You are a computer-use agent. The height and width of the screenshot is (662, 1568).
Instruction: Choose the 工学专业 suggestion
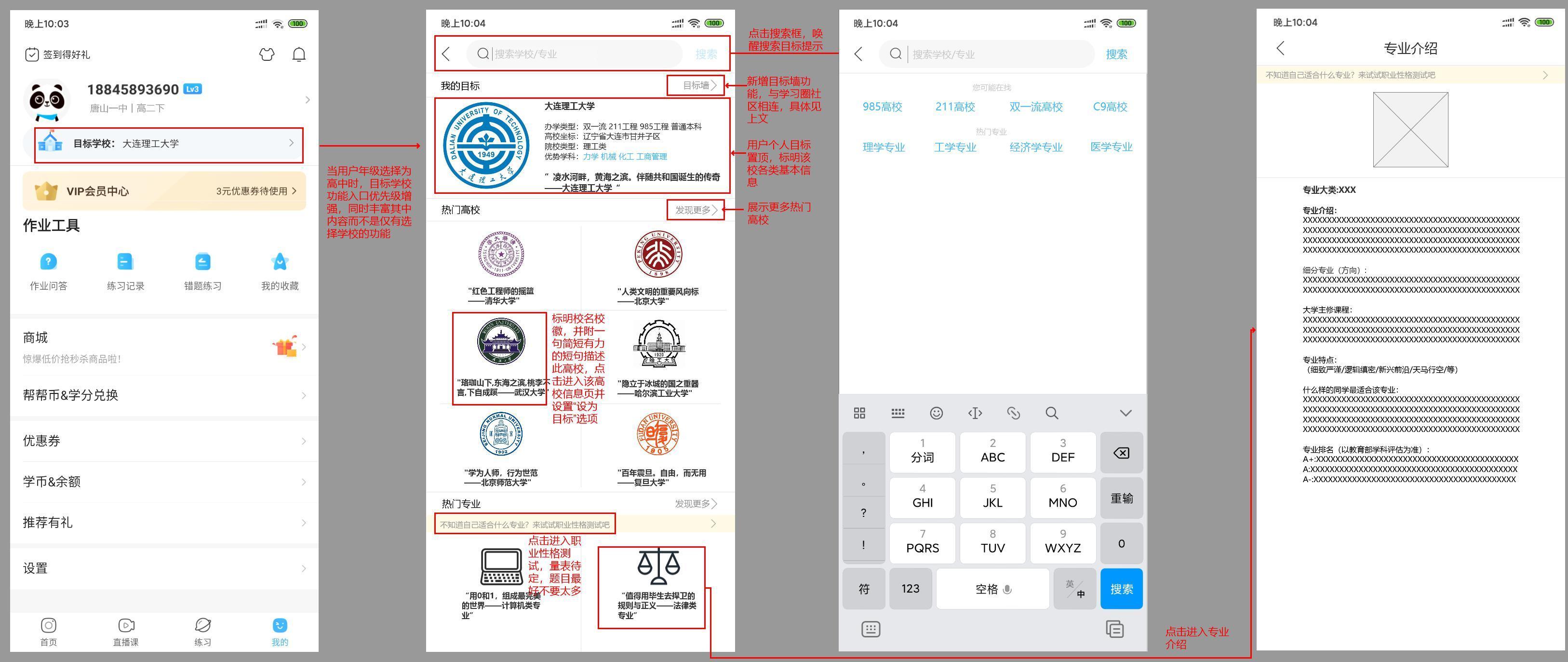(x=955, y=147)
